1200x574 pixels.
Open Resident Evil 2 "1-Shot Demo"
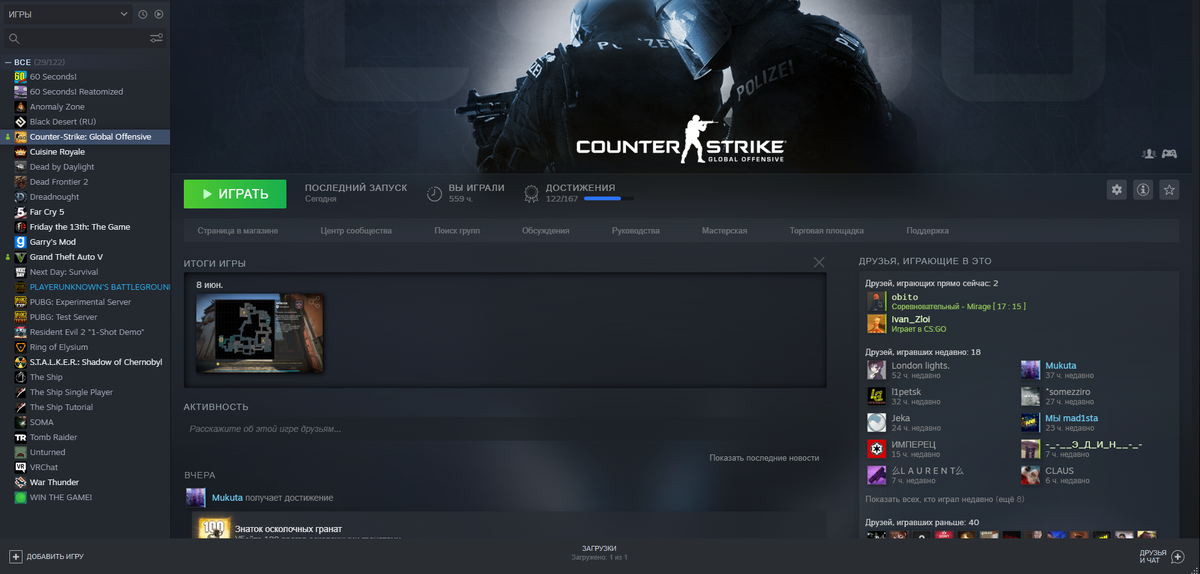coord(87,332)
